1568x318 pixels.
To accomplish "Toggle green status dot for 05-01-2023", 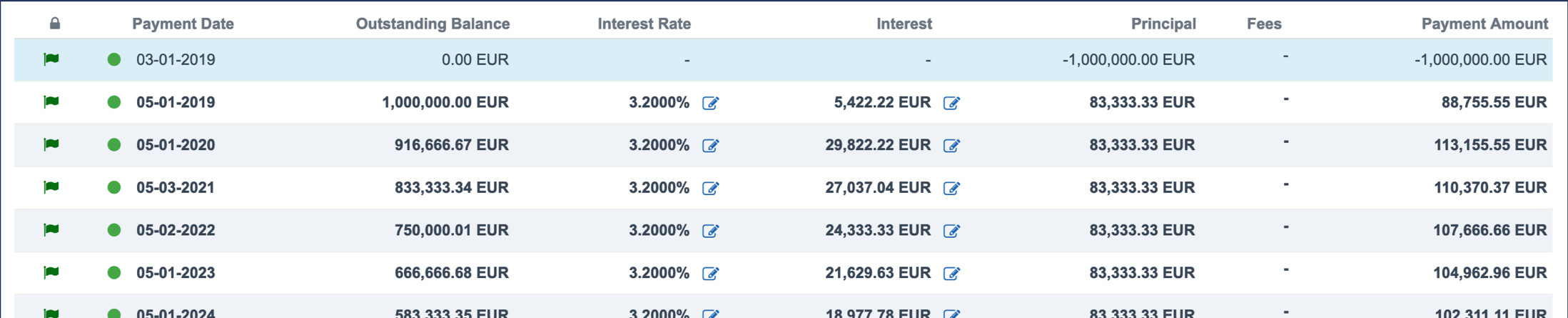I will 114,272.
